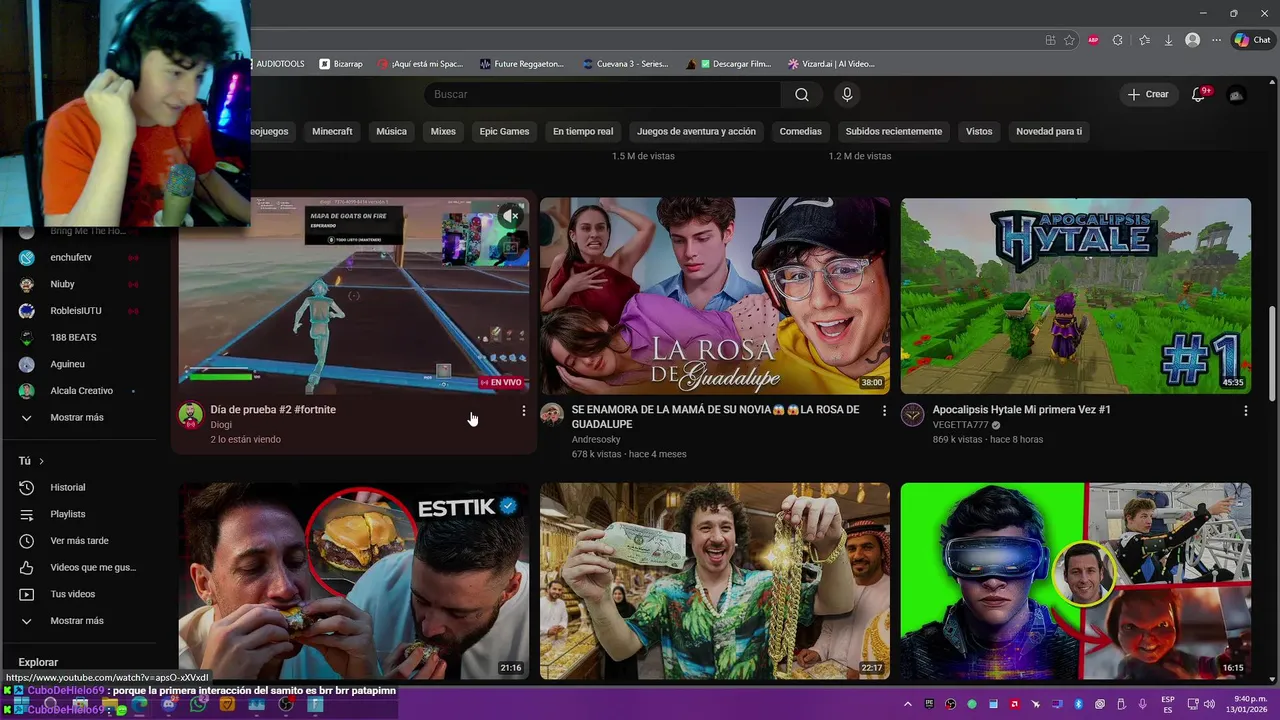Open the YouTube account avatar menu
This screenshot has width=1280, height=720.
tap(1237, 95)
